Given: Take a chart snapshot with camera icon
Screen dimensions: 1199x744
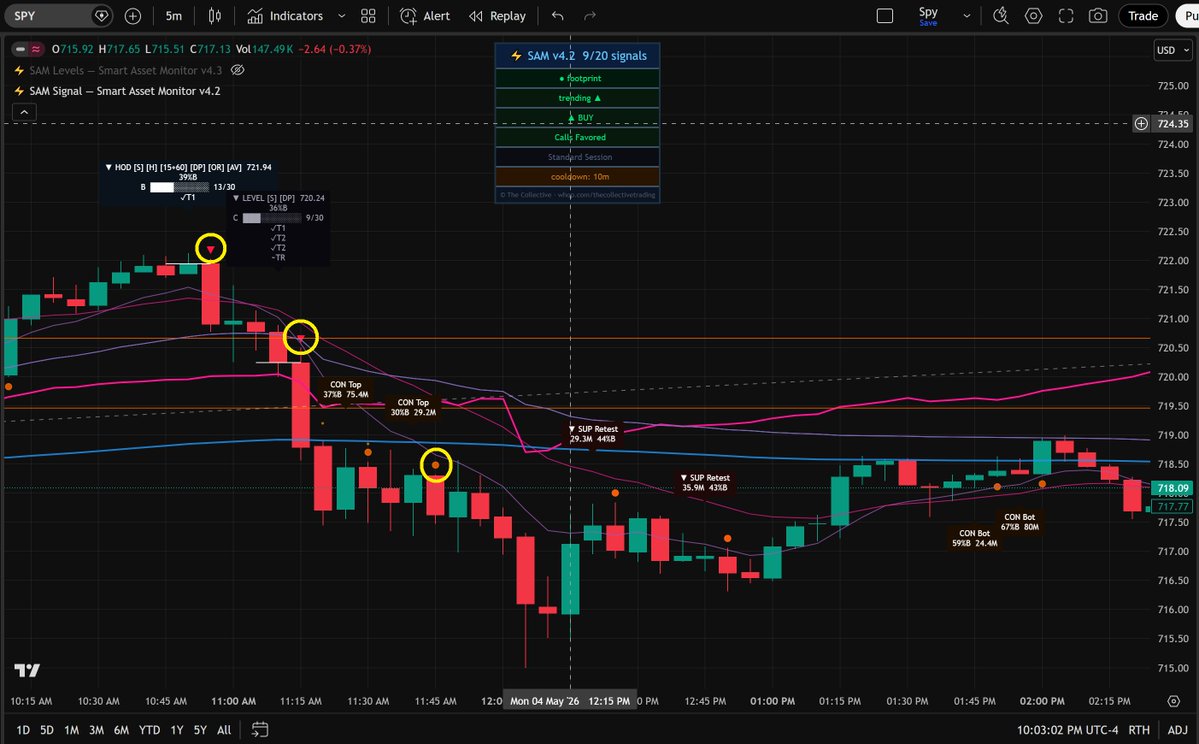Looking at the screenshot, I should click(x=1098, y=15).
